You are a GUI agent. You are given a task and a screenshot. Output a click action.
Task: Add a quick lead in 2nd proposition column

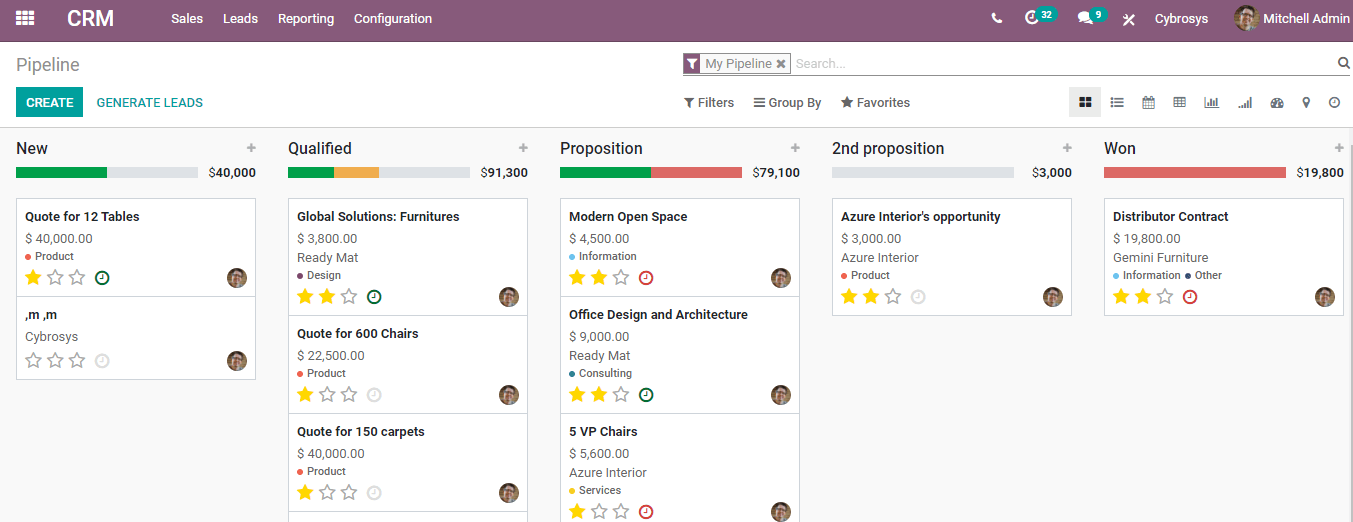pyautogui.click(x=1067, y=148)
